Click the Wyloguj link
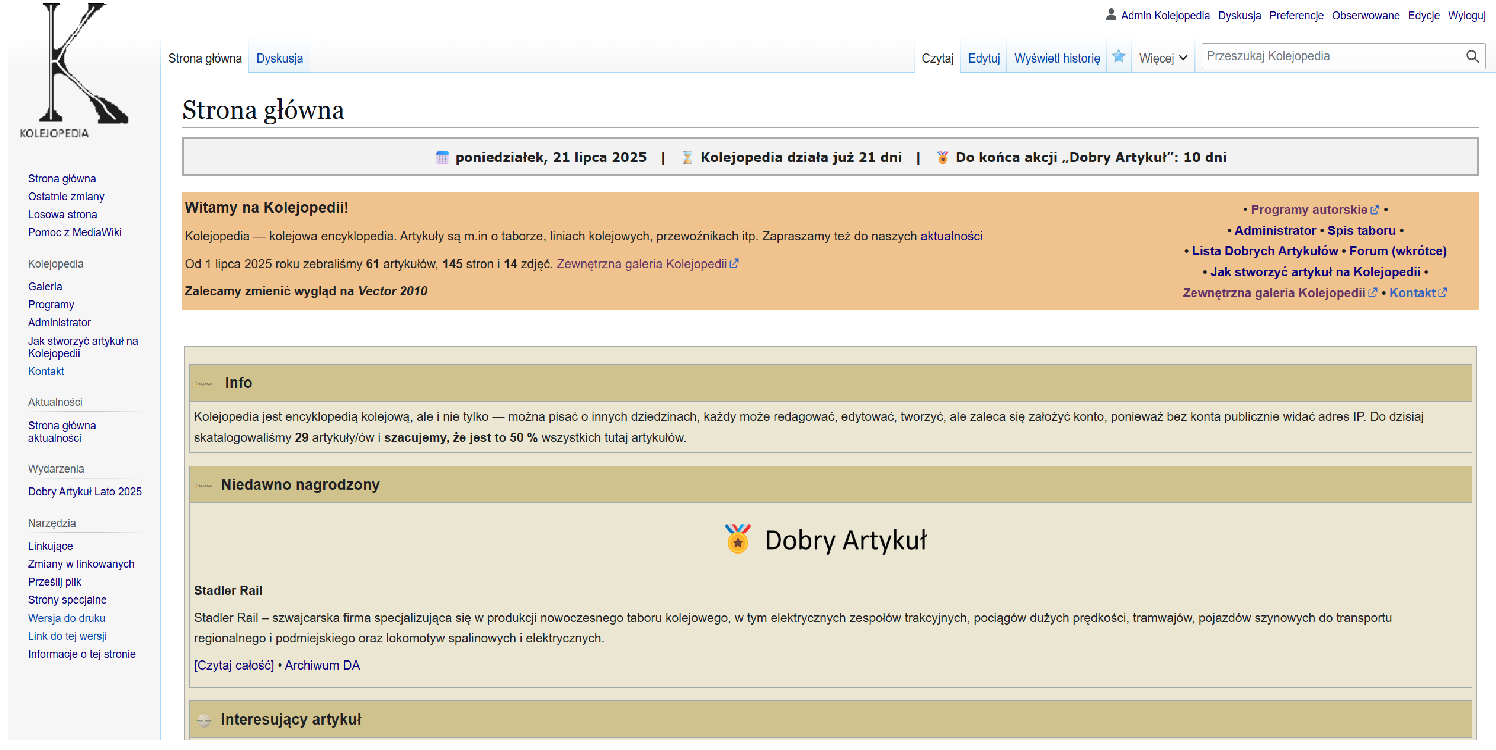 coord(1467,15)
